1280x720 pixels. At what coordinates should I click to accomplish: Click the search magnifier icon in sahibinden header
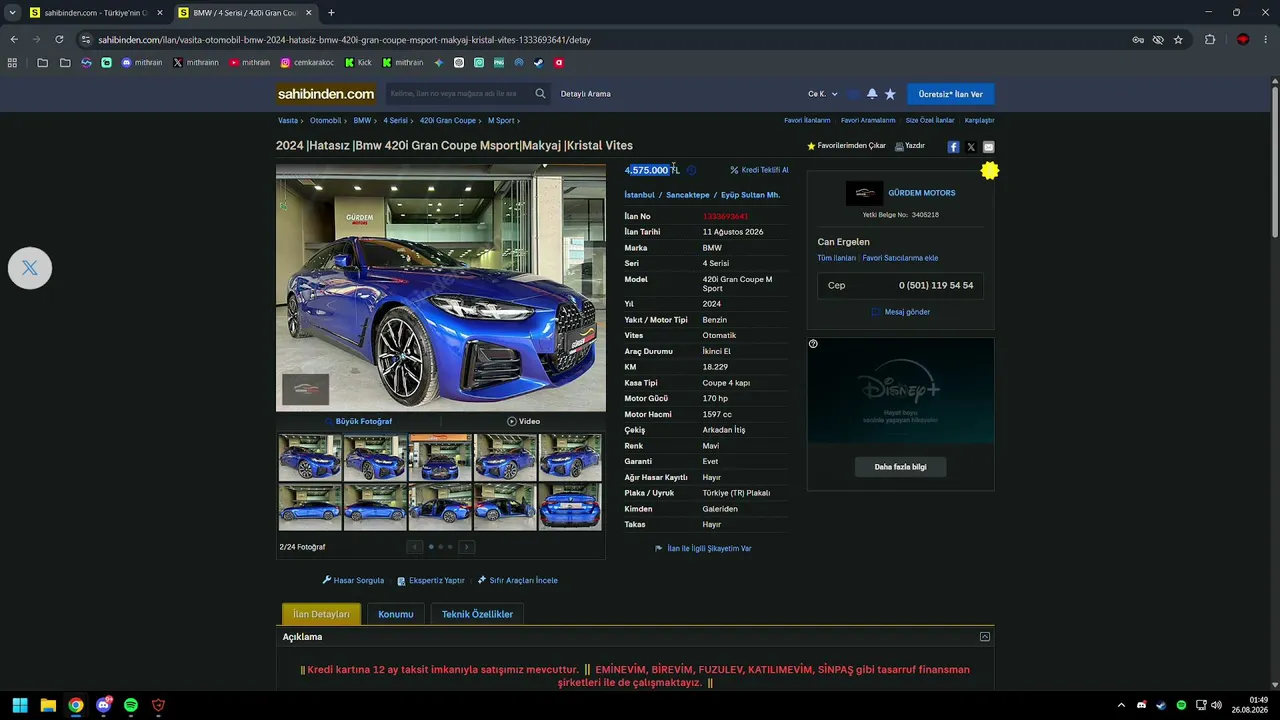(x=540, y=94)
